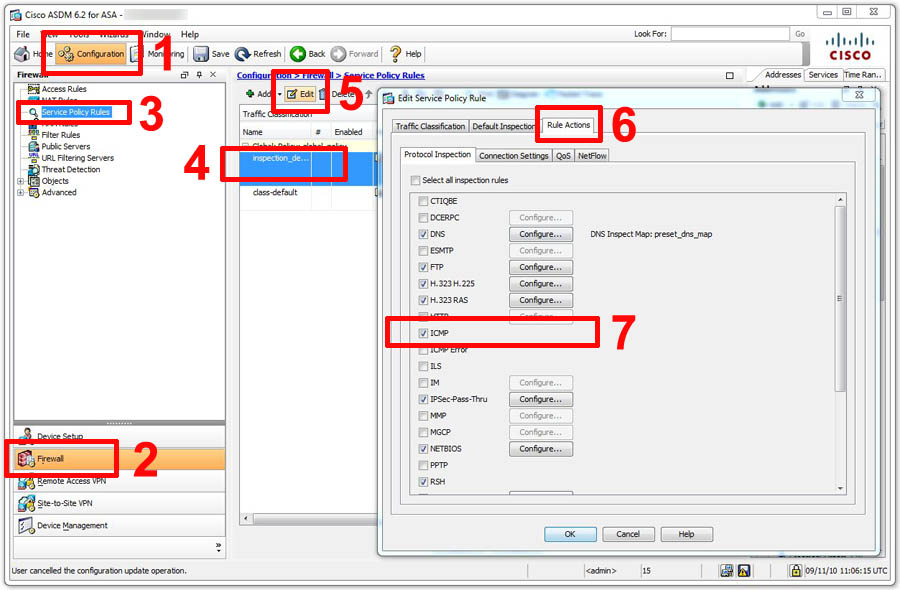Uncheck the NETBIOS inspection checkbox
The image size is (900, 590).
click(423, 449)
